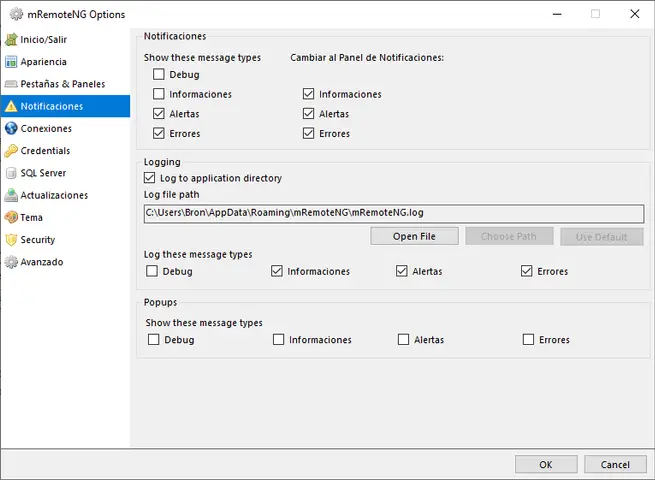
Task: Click the Actualizaciones update icon
Action: point(11,195)
